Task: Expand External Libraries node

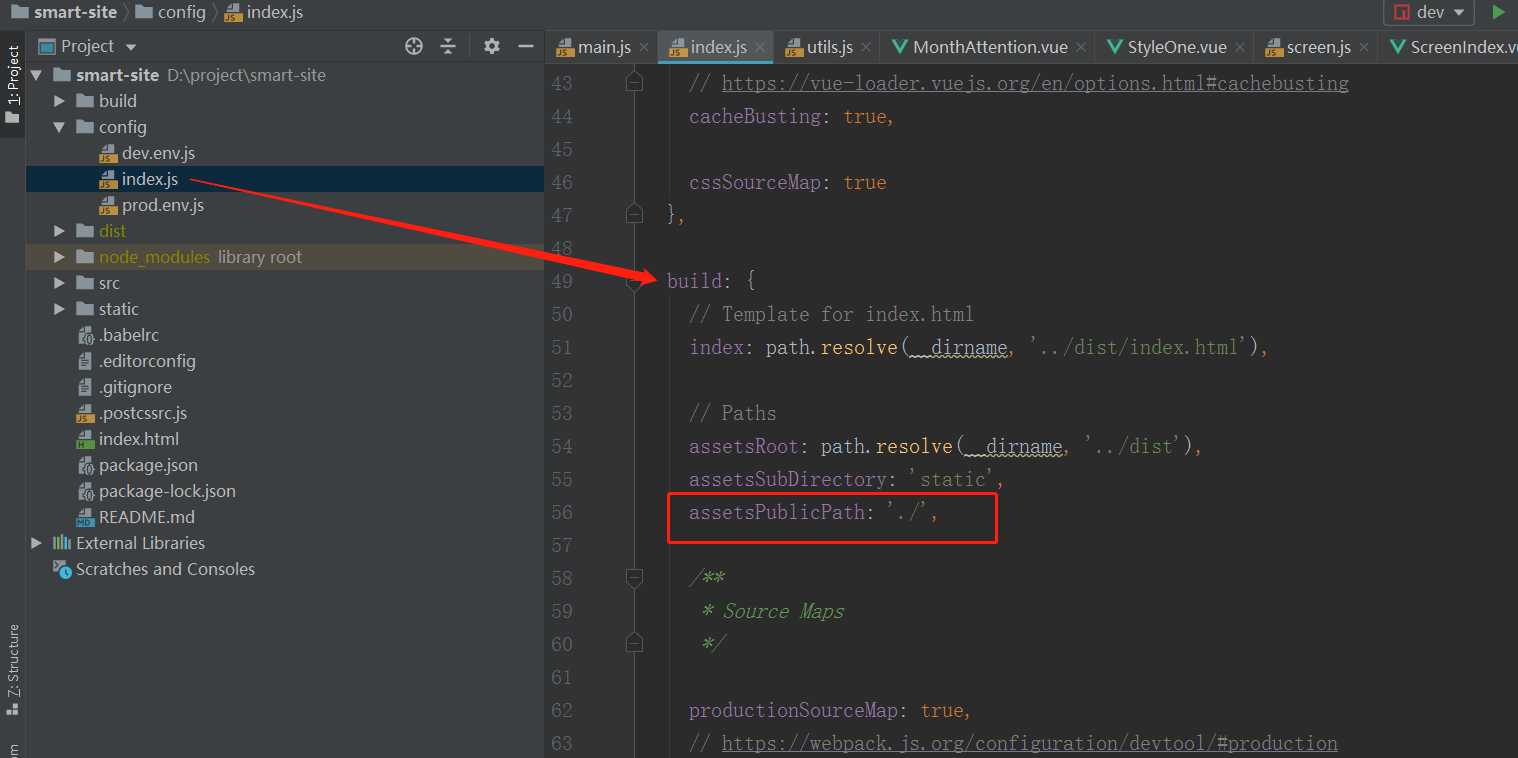Action: coord(37,543)
